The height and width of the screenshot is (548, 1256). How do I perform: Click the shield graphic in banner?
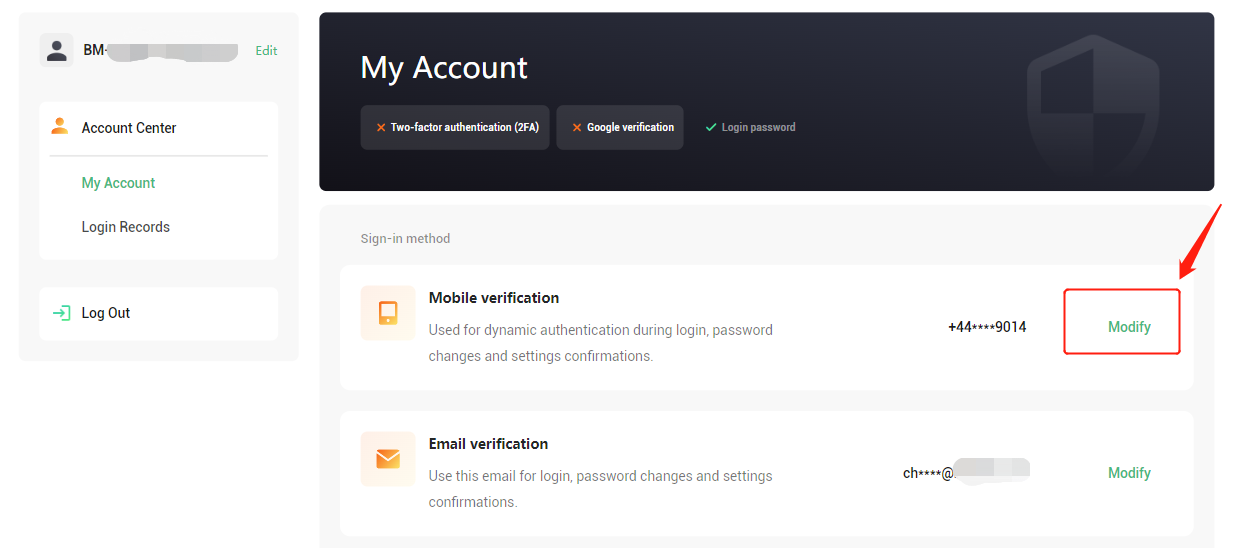tap(1096, 112)
